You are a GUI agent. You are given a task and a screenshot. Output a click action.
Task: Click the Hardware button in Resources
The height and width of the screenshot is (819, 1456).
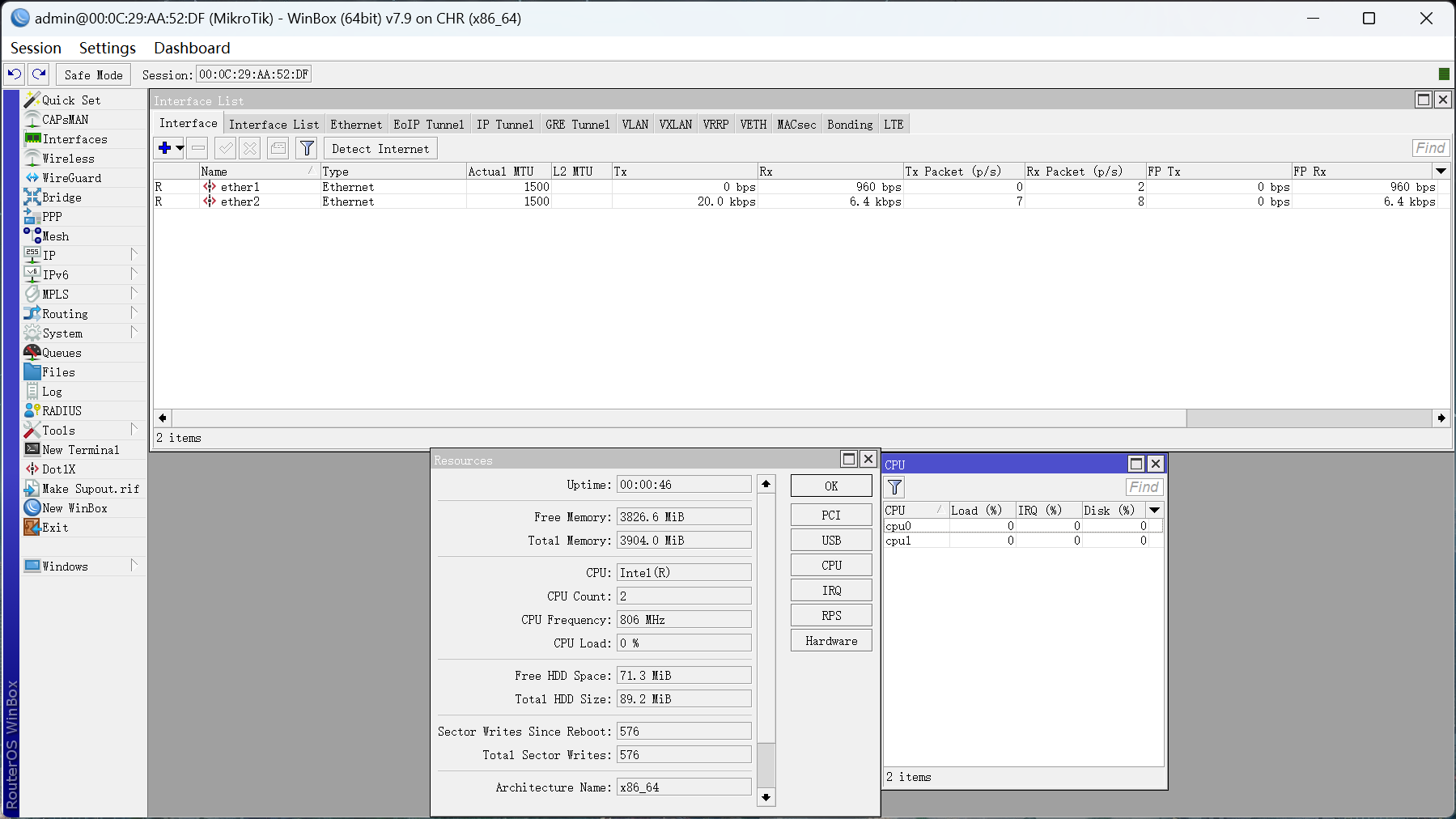(x=831, y=641)
